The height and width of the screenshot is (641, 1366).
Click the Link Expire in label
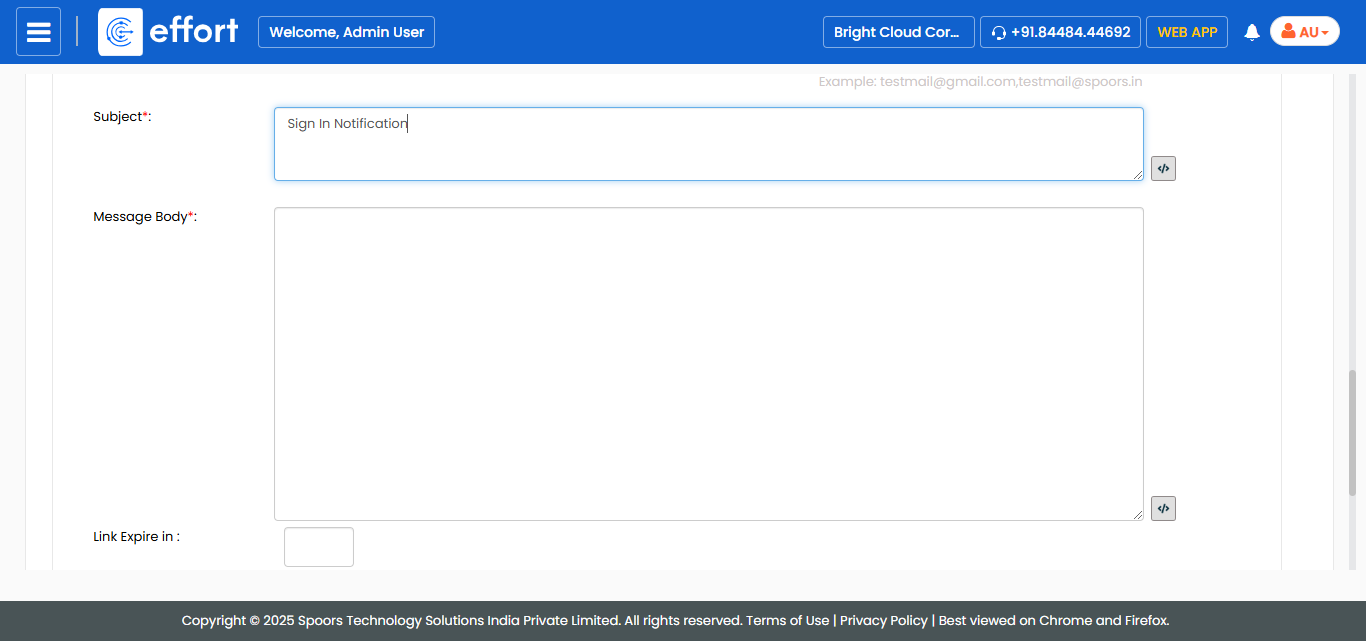tap(136, 537)
